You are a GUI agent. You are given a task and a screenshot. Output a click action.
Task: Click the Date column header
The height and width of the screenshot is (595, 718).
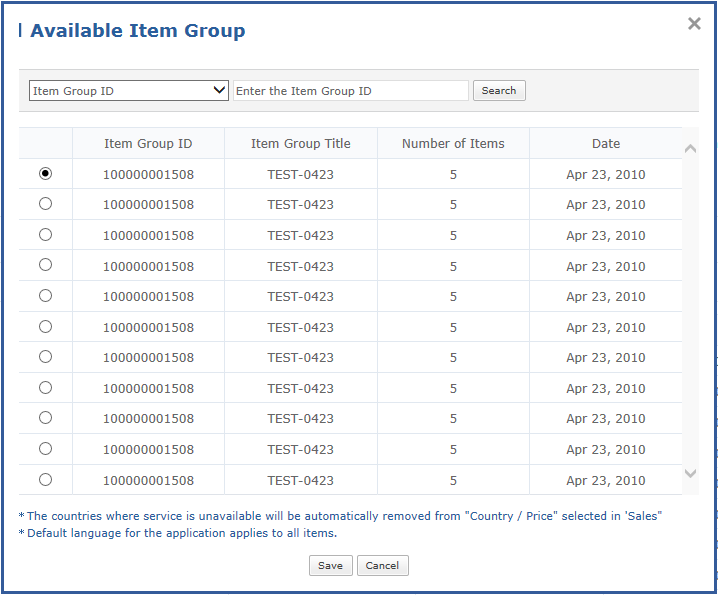[605, 144]
